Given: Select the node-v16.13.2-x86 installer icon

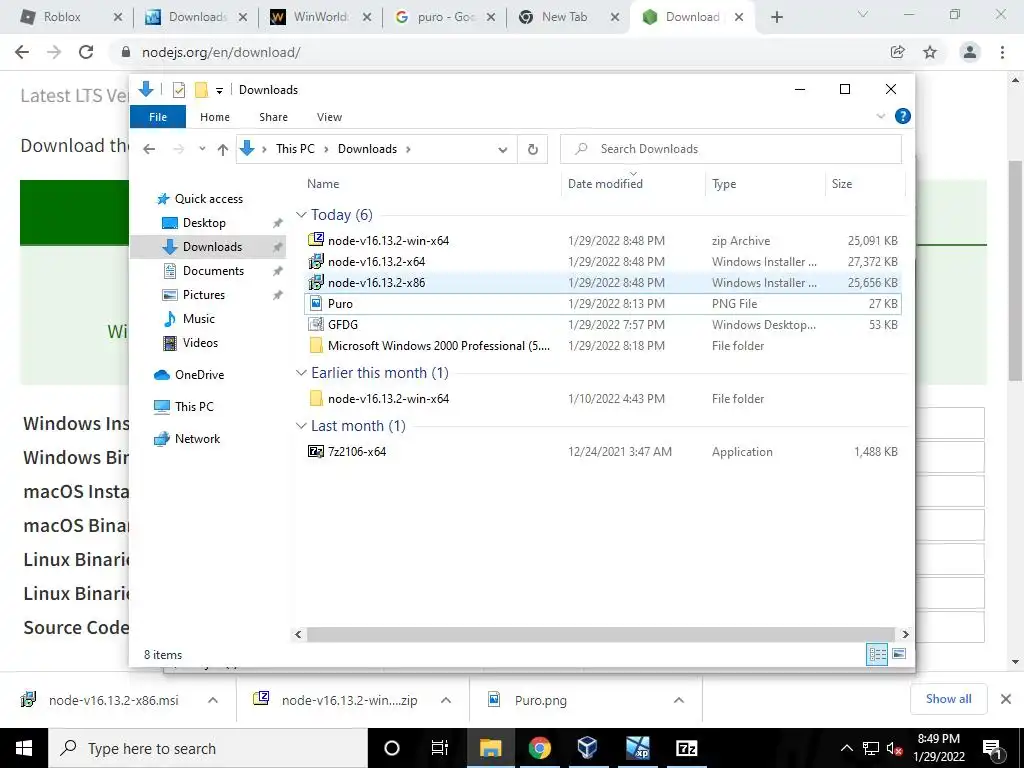Looking at the screenshot, I should pos(316,282).
